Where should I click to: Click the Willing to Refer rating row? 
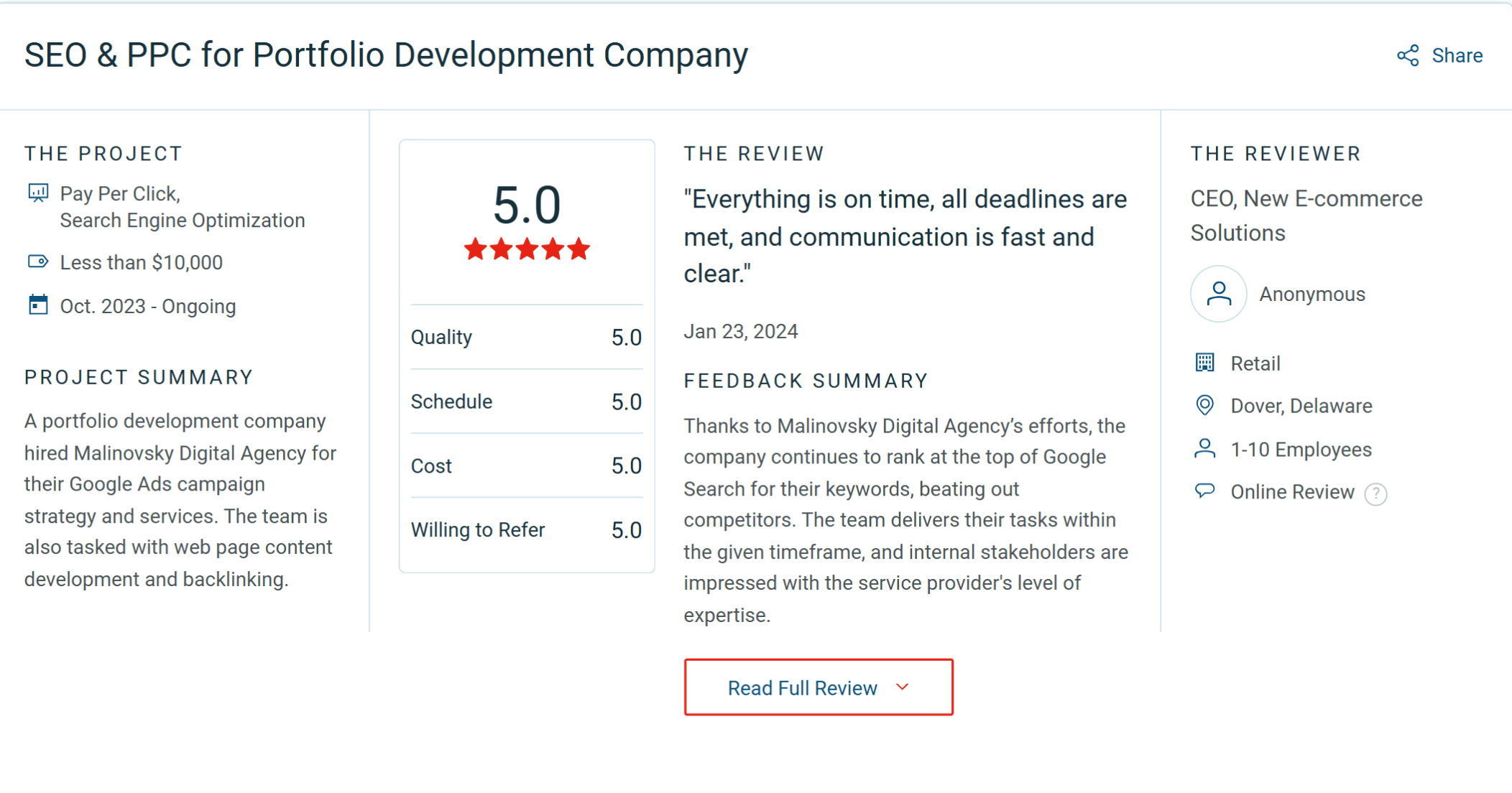coord(526,530)
